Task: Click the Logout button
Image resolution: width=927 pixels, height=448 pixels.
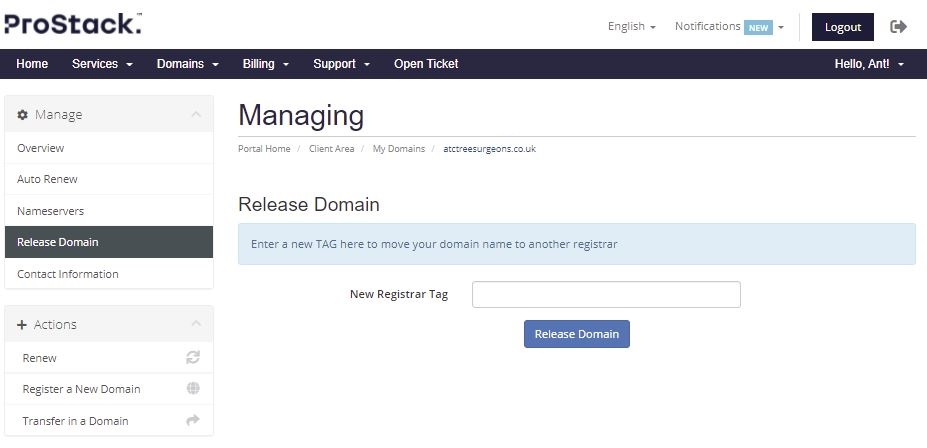Action: tap(842, 27)
